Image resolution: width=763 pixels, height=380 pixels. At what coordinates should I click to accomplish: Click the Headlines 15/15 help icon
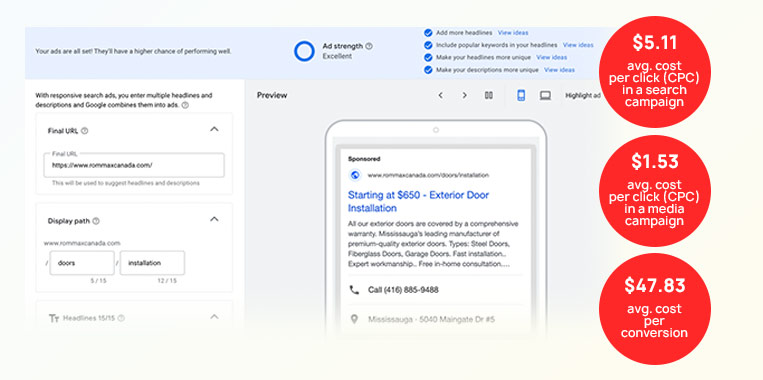121,318
